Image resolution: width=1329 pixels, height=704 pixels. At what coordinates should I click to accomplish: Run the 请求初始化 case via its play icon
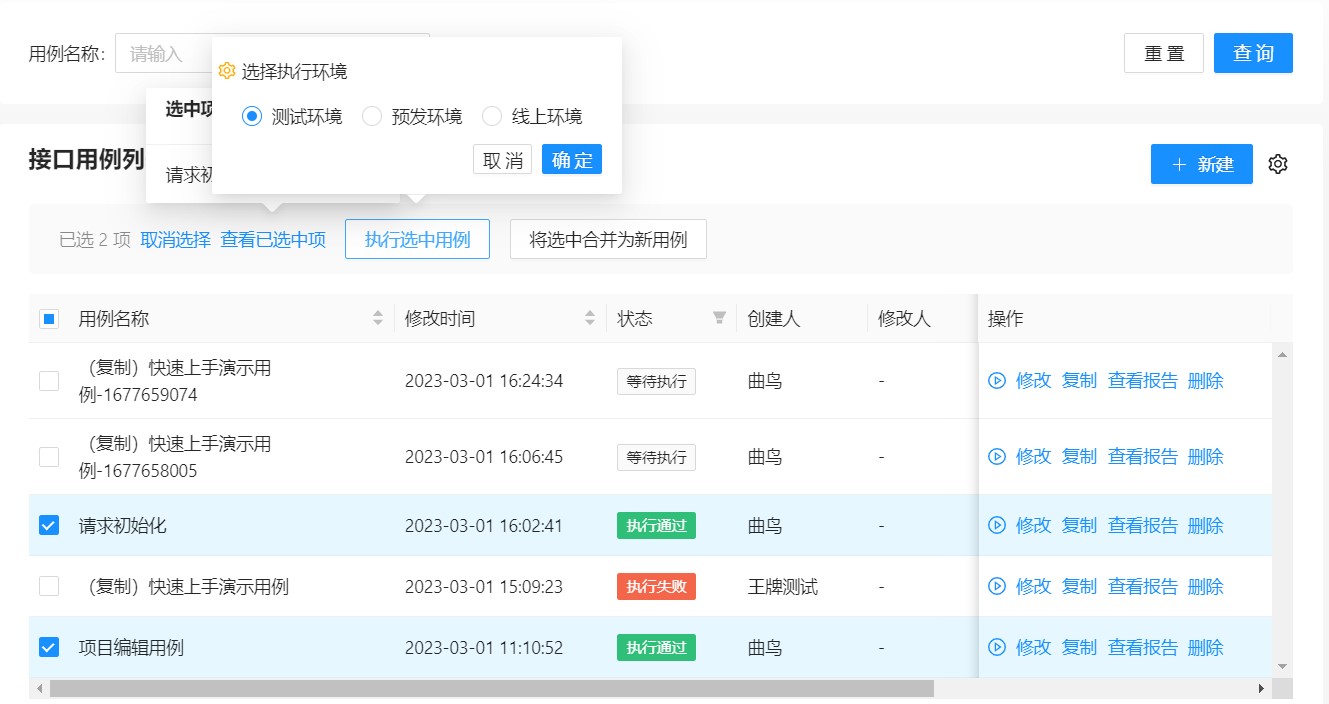[x=996, y=525]
